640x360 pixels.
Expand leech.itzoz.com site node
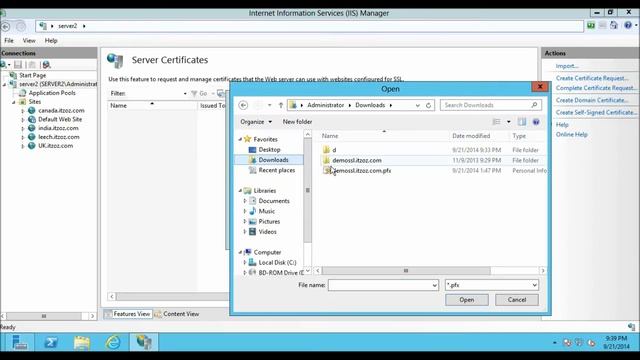pyautogui.click(x=23, y=137)
